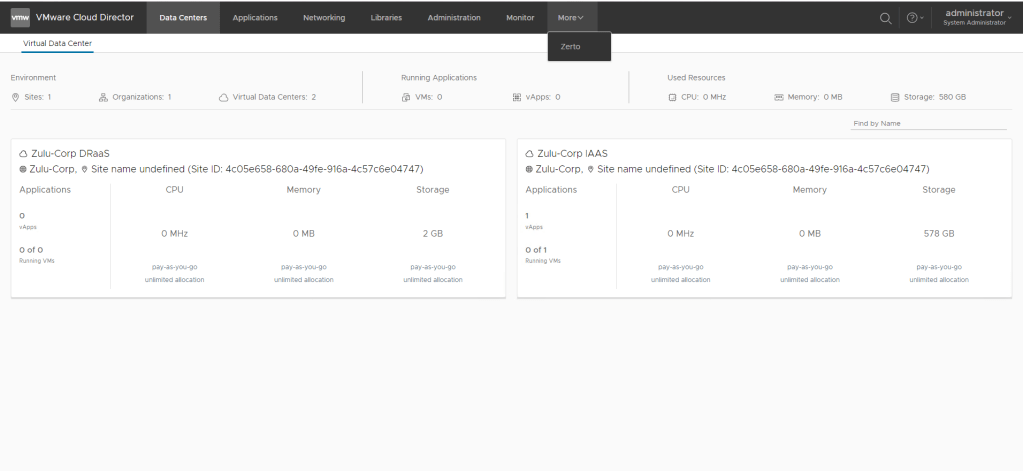Click the VMware vmw logo icon
The height and width of the screenshot is (471, 1023).
(20, 17)
